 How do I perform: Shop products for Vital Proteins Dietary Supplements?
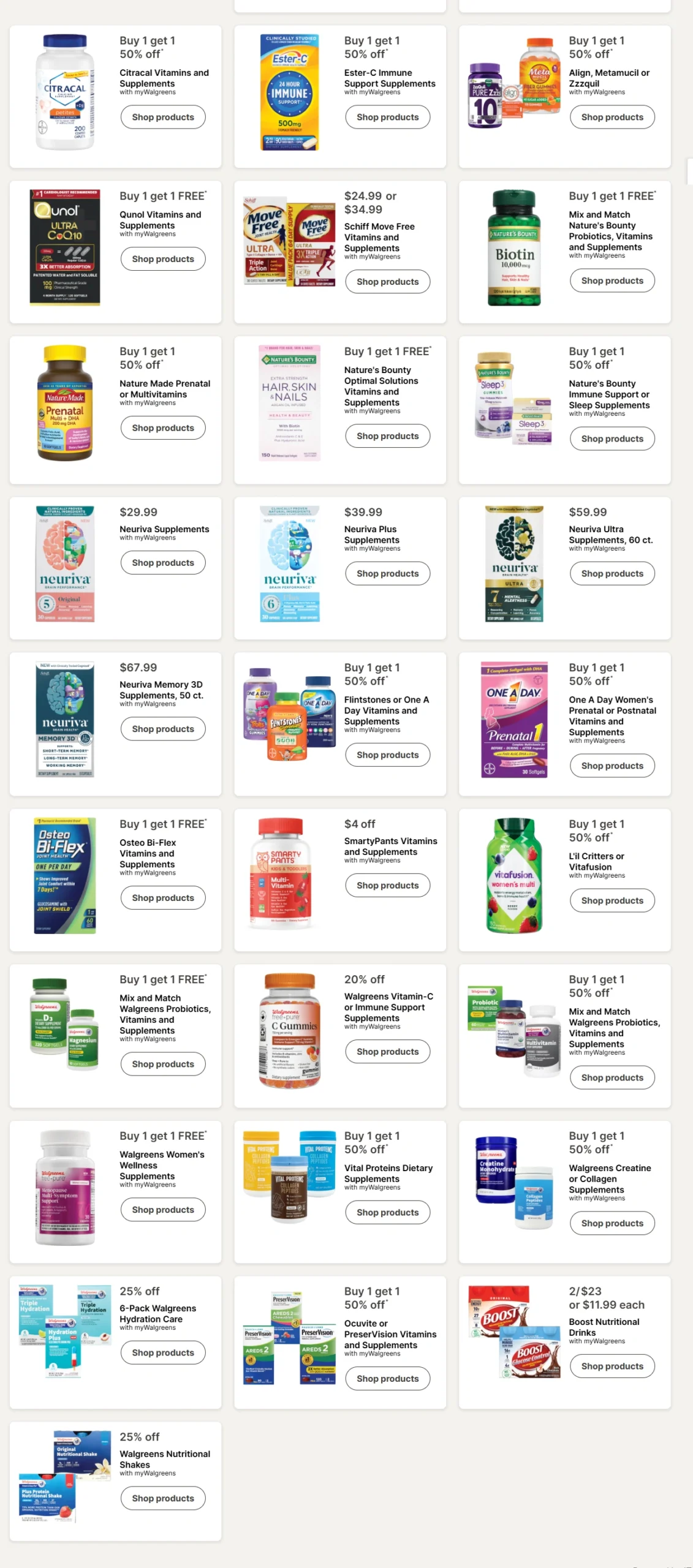coord(388,1212)
